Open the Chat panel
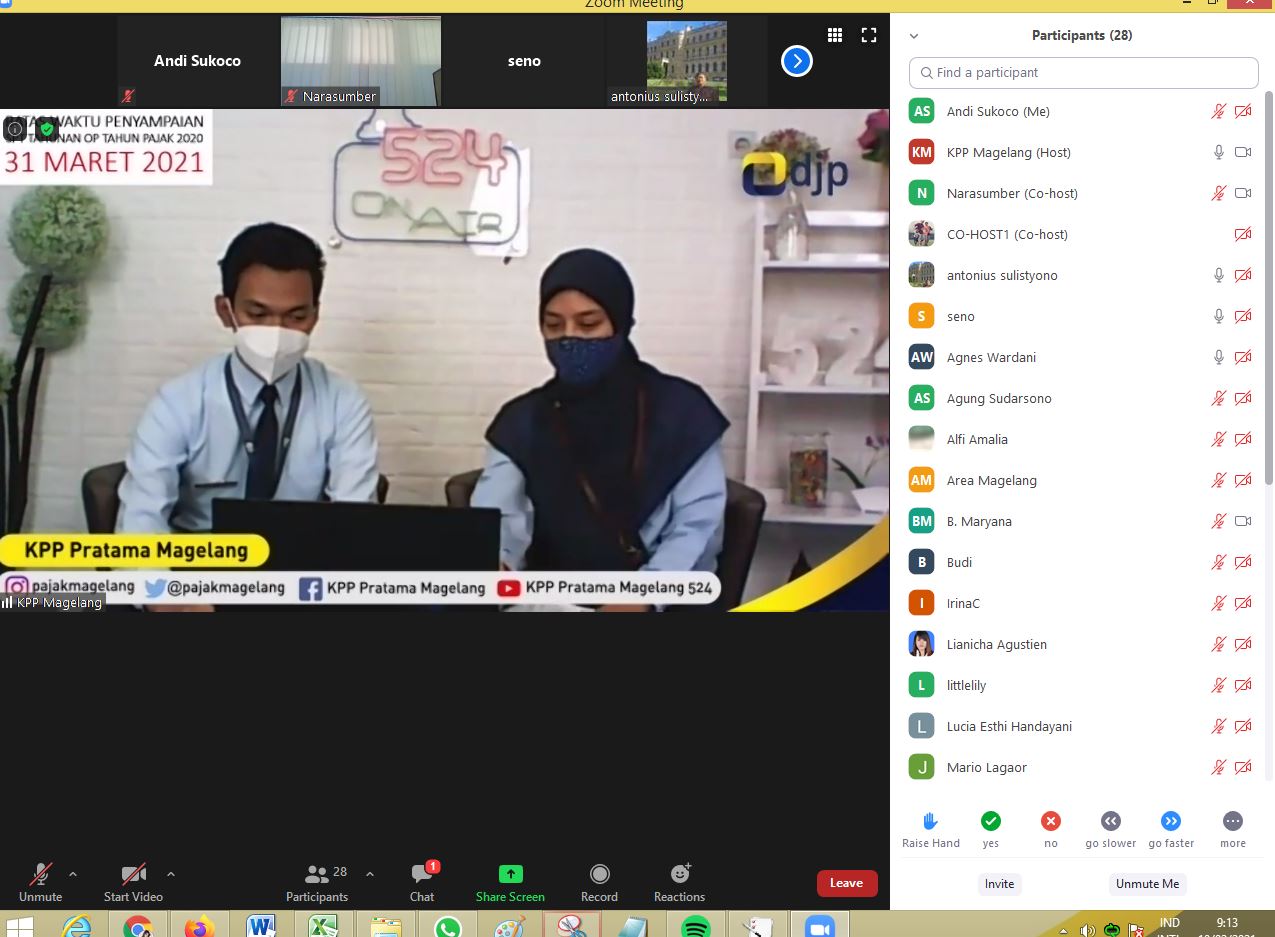The image size is (1275, 937). [422, 876]
